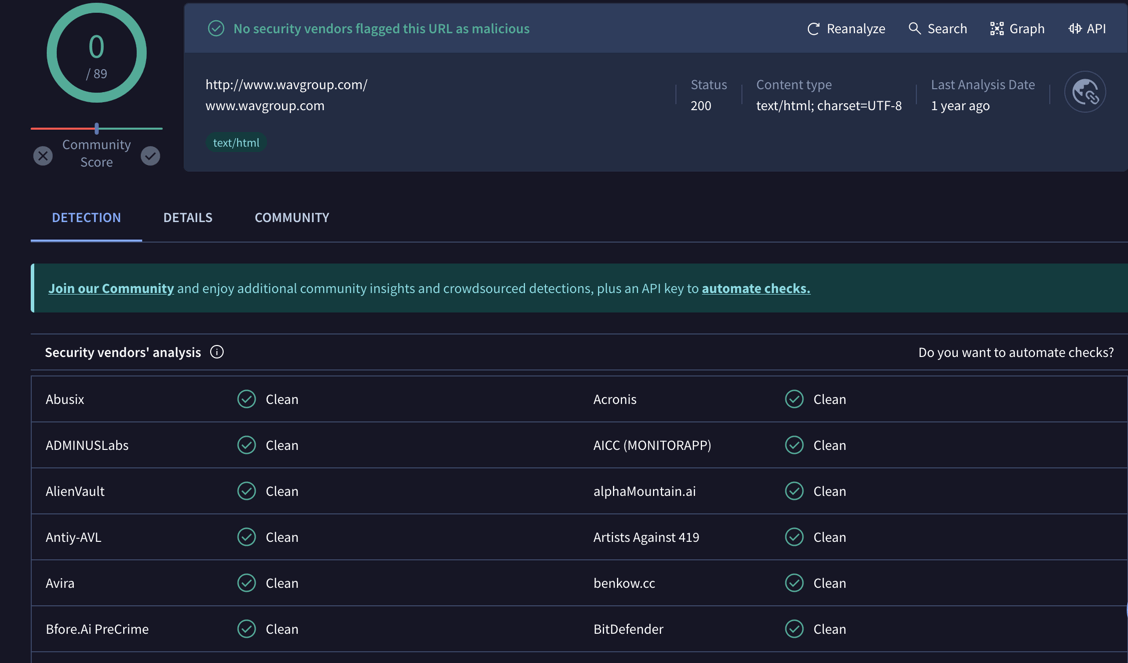Click the www.wavgroup.com domain text
The height and width of the screenshot is (663, 1128).
[x=265, y=106]
